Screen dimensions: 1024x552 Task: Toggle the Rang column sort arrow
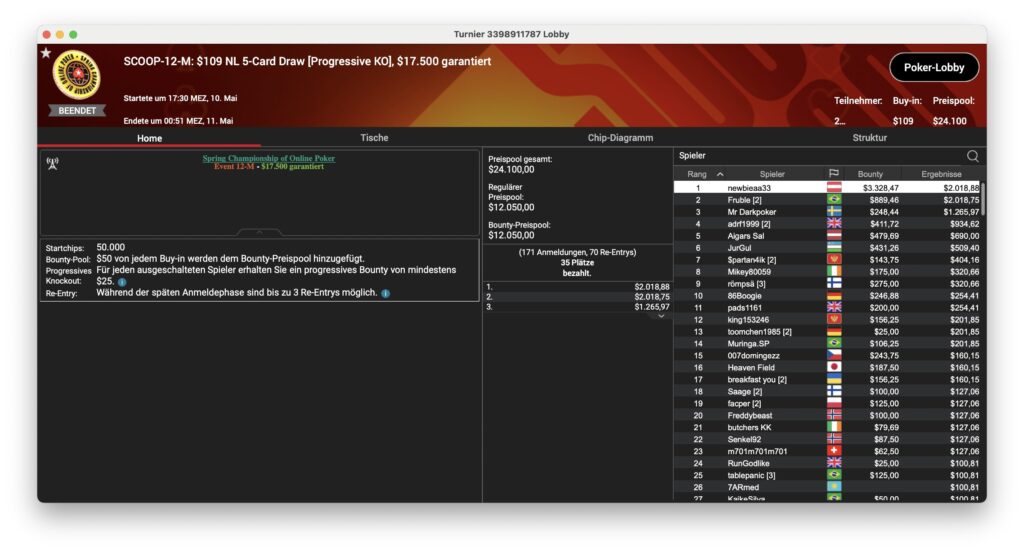720,174
